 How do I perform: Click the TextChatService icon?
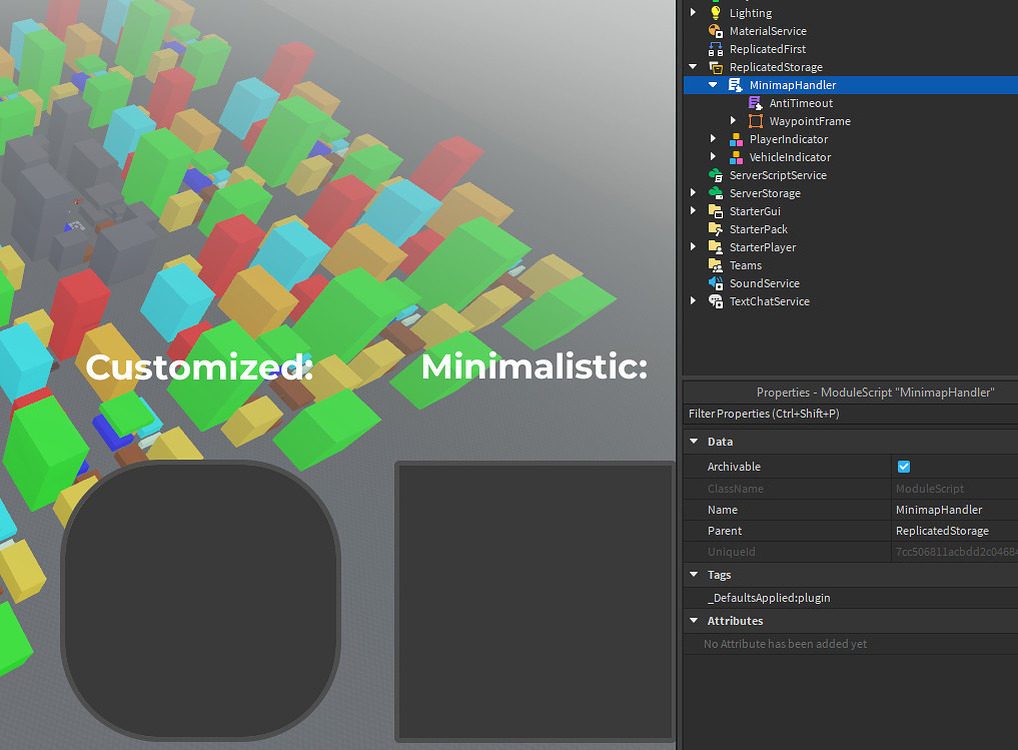[x=715, y=301]
